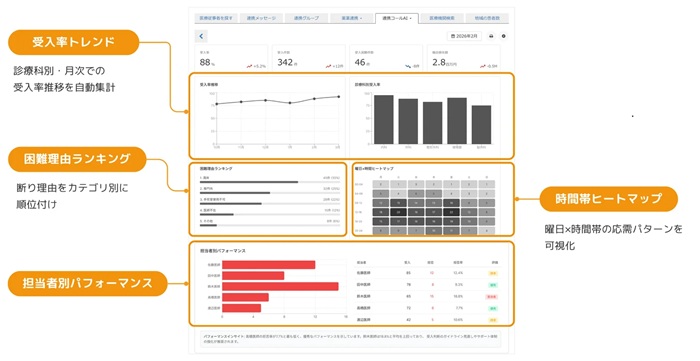Screen dimensions: 700x361
Task: Click the green status badge in 高橋医師 row
Action: (x=493, y=308)
